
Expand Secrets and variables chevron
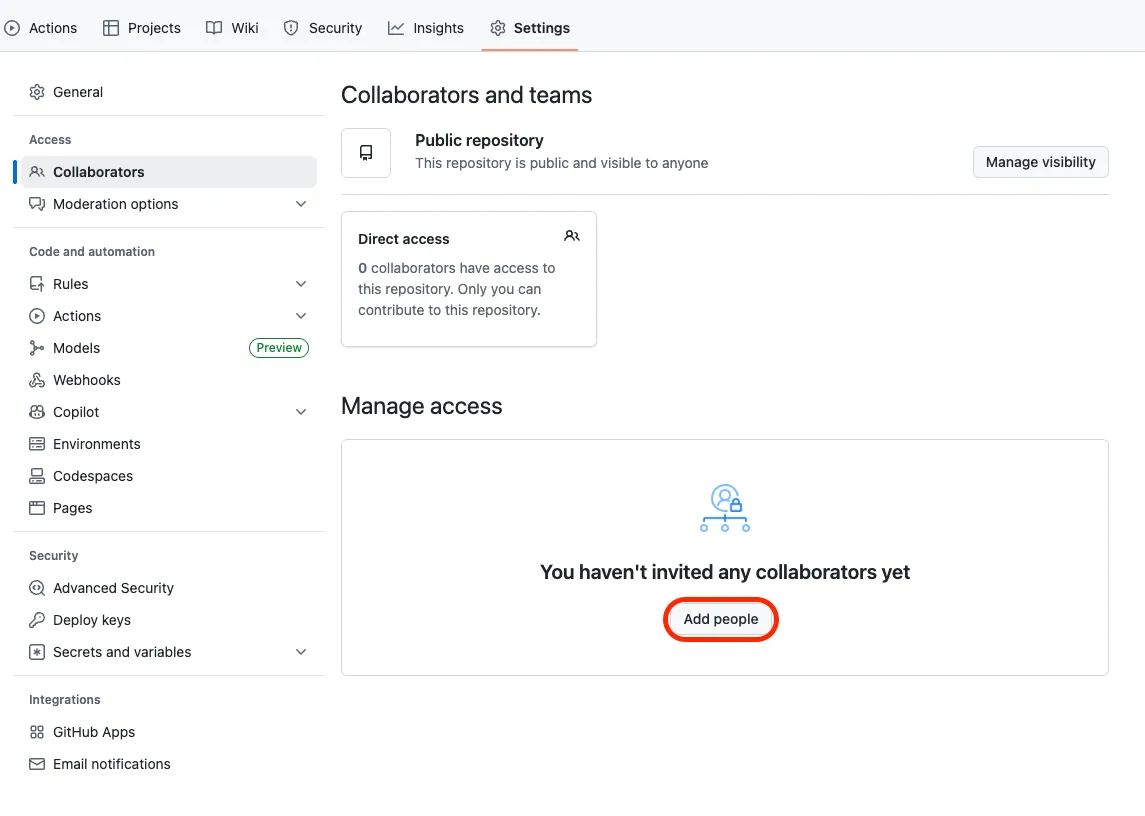[301, 652]
